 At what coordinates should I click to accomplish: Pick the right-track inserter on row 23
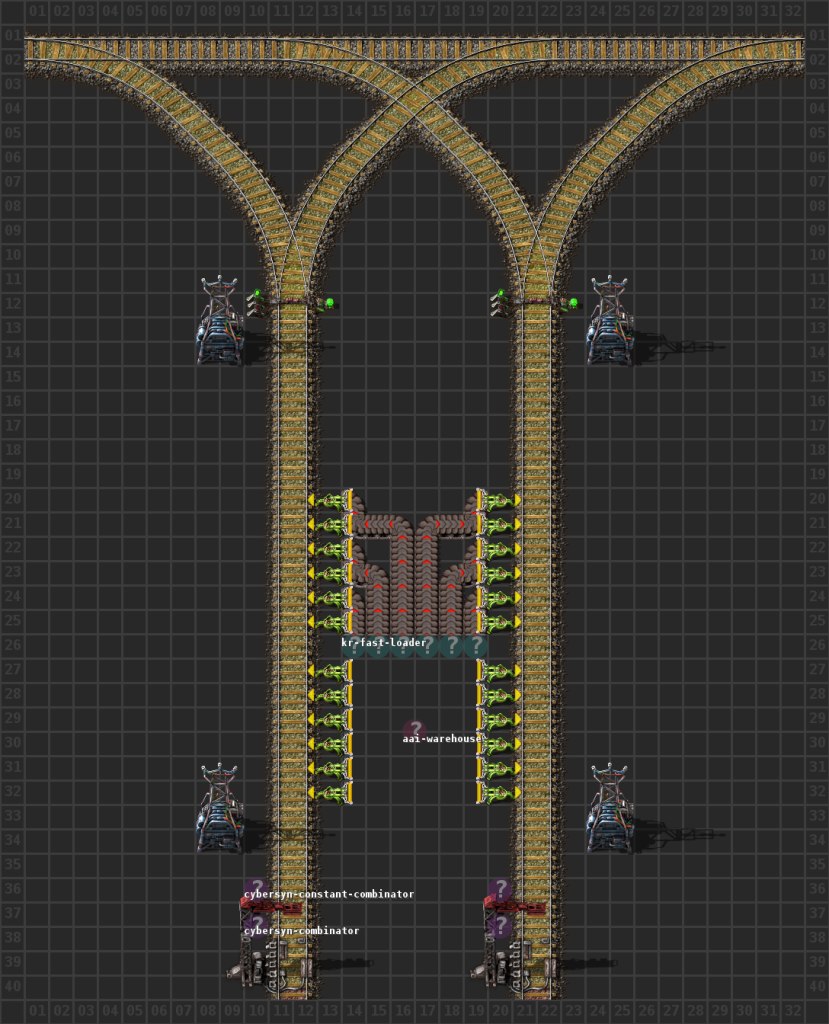pyautogui.click(x=499, y=574)
